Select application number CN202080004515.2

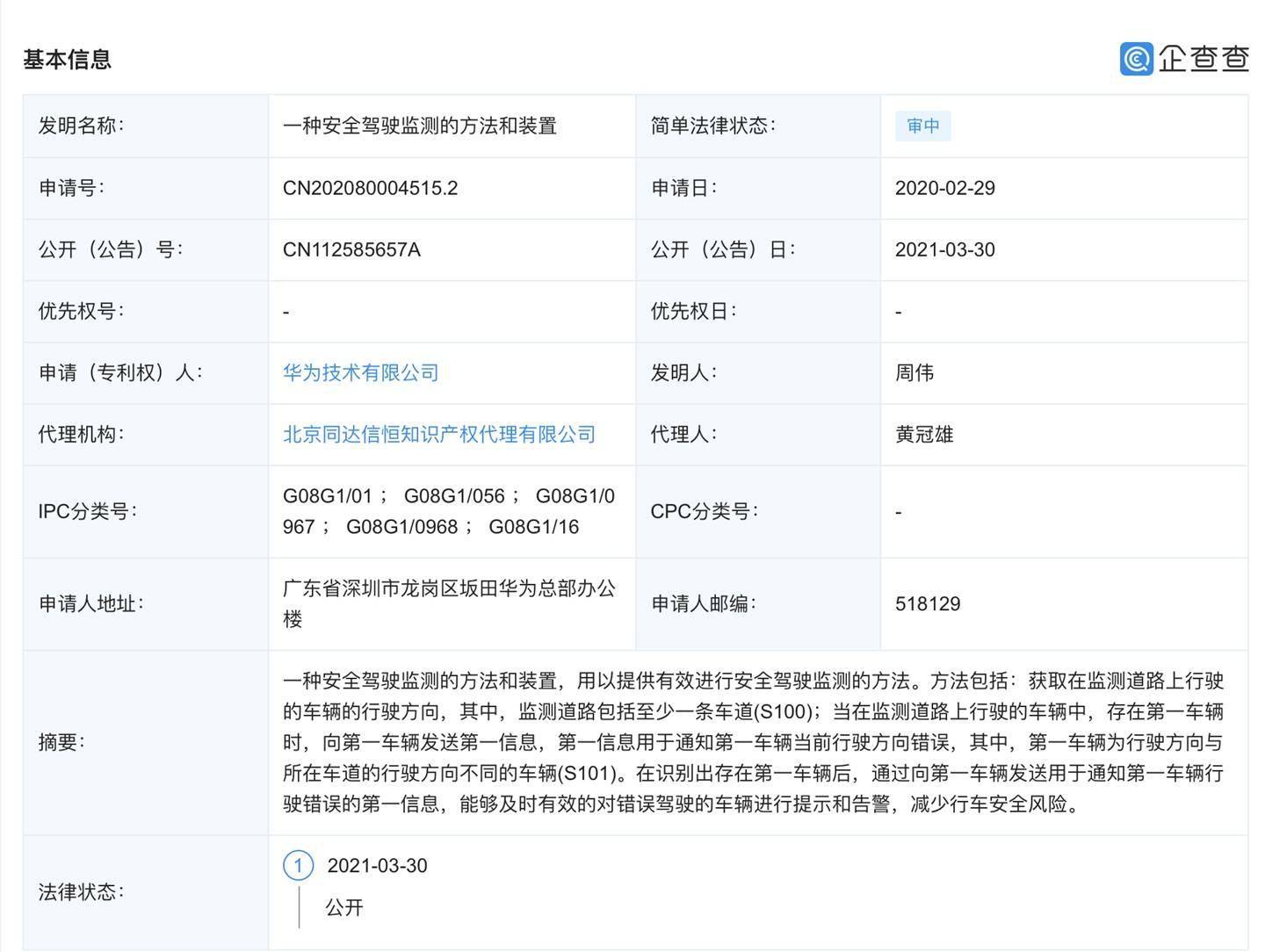[370, 188]
